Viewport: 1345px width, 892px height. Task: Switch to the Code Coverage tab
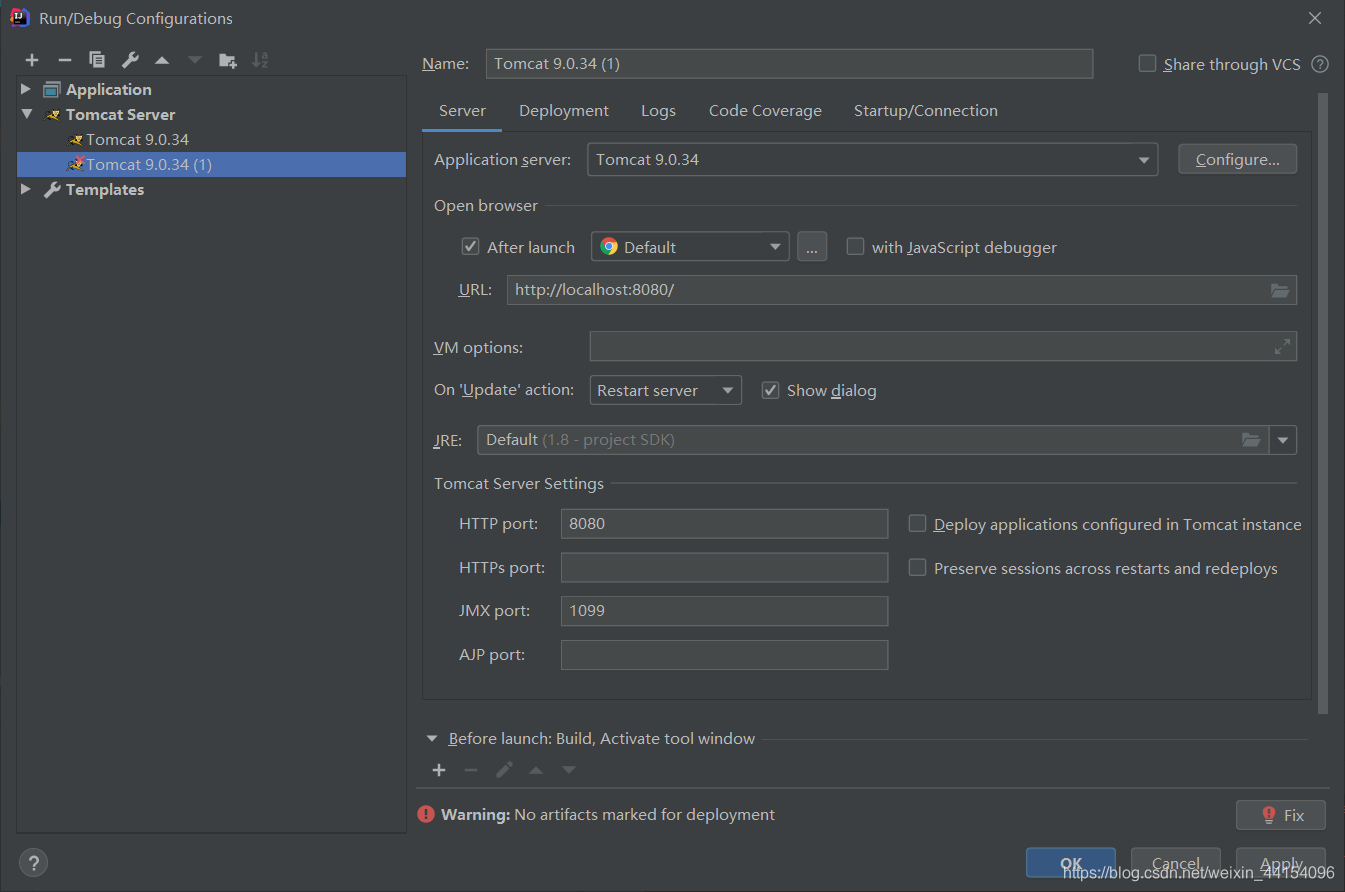(x=765, y=111)
